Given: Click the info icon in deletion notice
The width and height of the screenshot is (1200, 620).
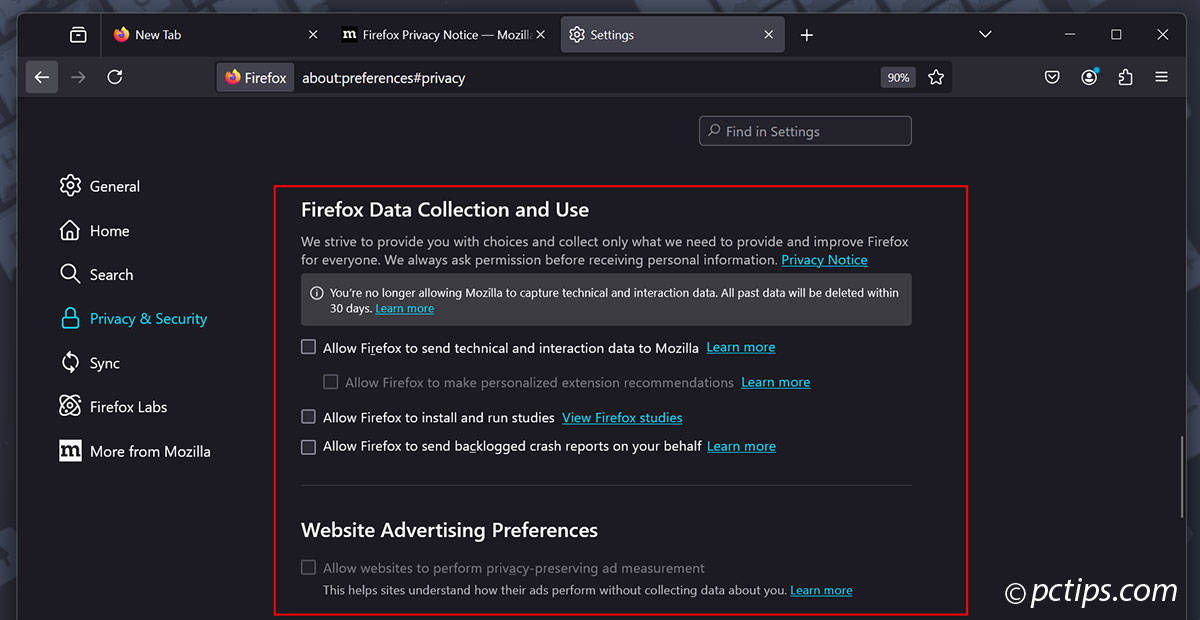Looking at the screenshot, I should [x=316, y=293].
